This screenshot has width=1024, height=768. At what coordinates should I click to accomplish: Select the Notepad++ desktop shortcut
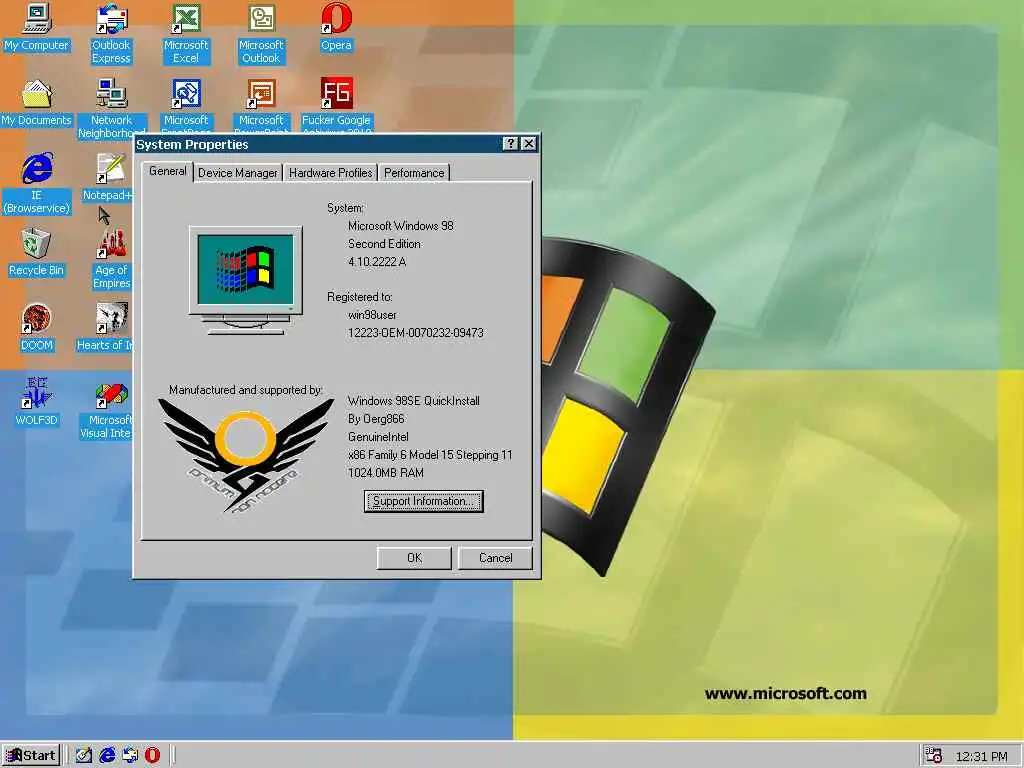[108, 176]
